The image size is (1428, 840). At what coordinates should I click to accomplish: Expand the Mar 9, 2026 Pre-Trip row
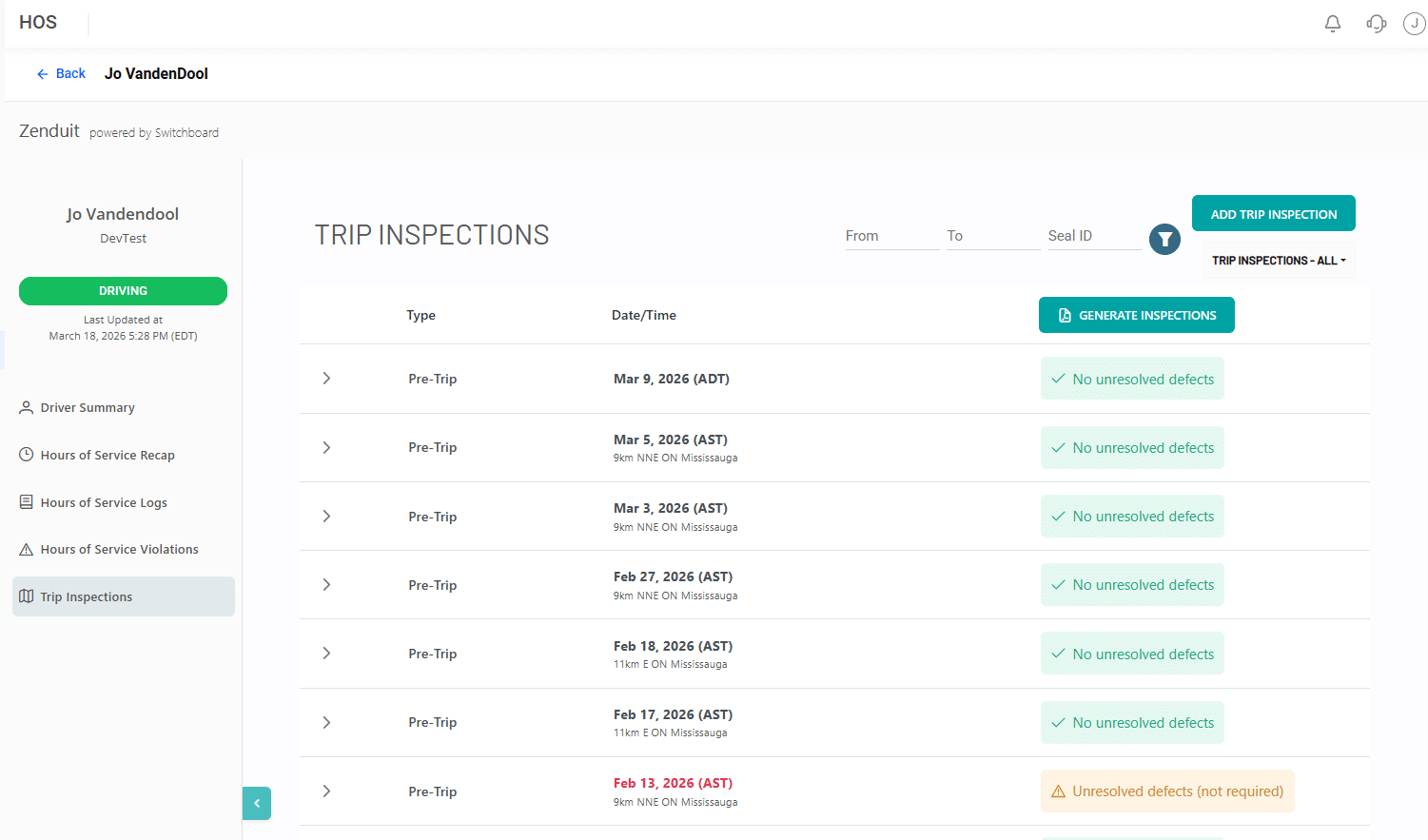click(x=326, y=379)
